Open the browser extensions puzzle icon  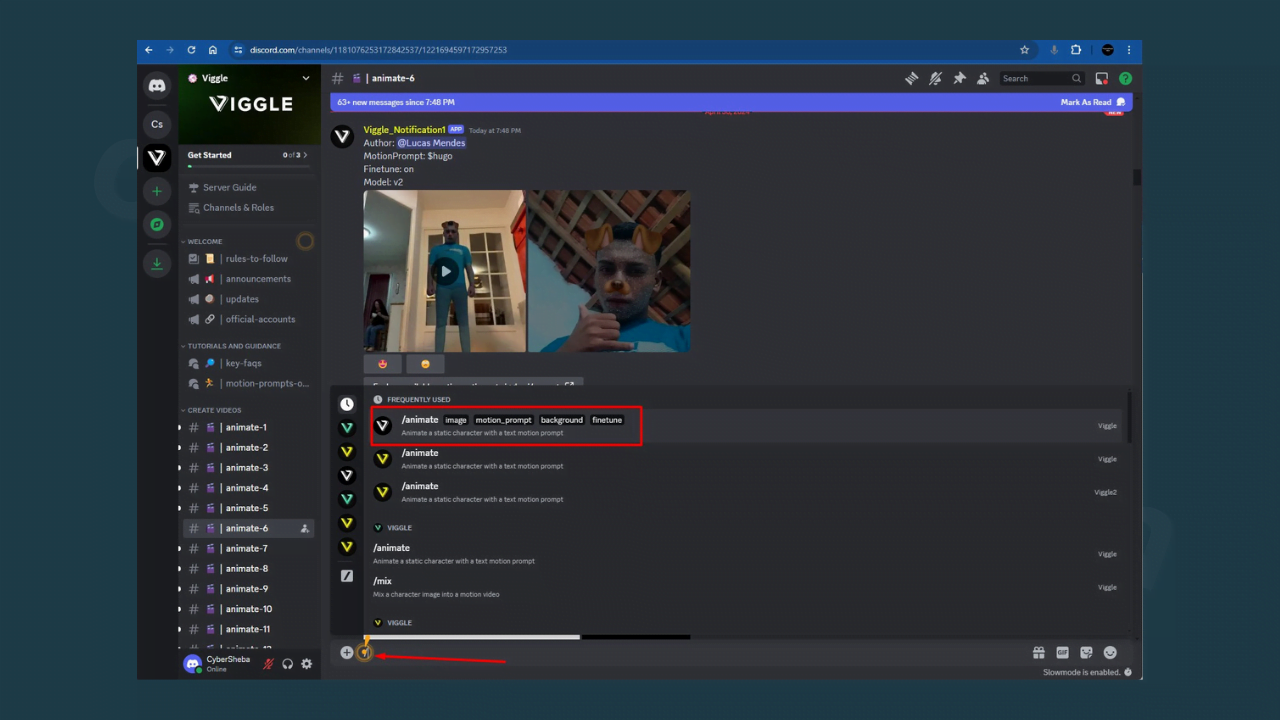1076,50
